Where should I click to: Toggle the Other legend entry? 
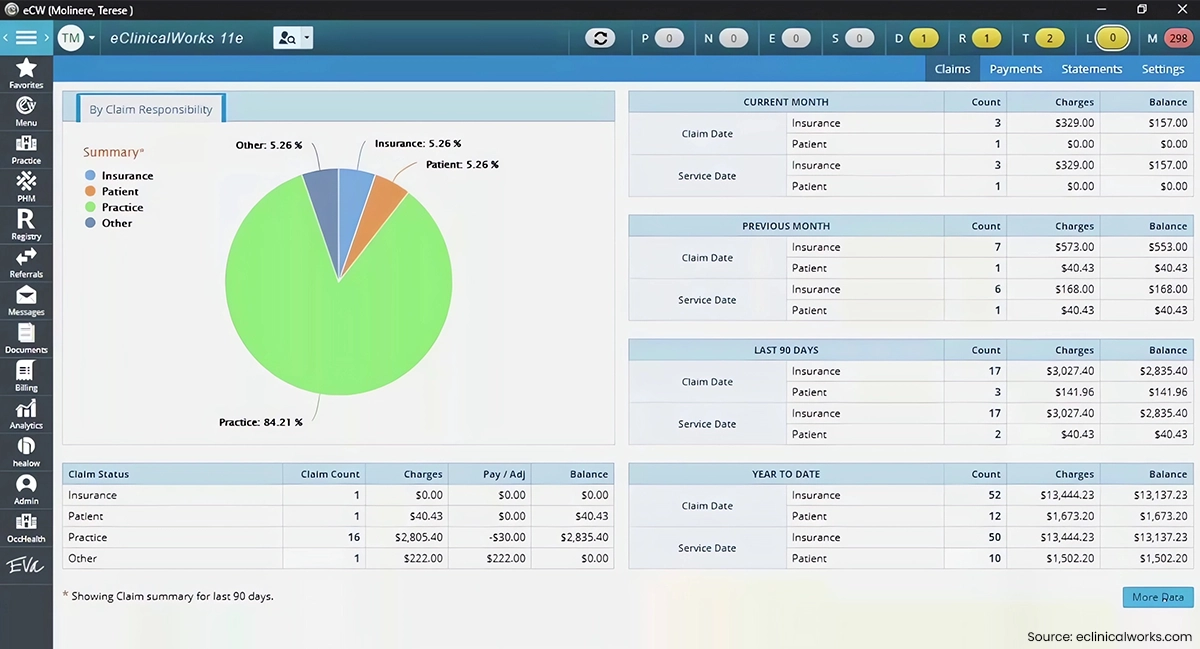pos(109,223)
